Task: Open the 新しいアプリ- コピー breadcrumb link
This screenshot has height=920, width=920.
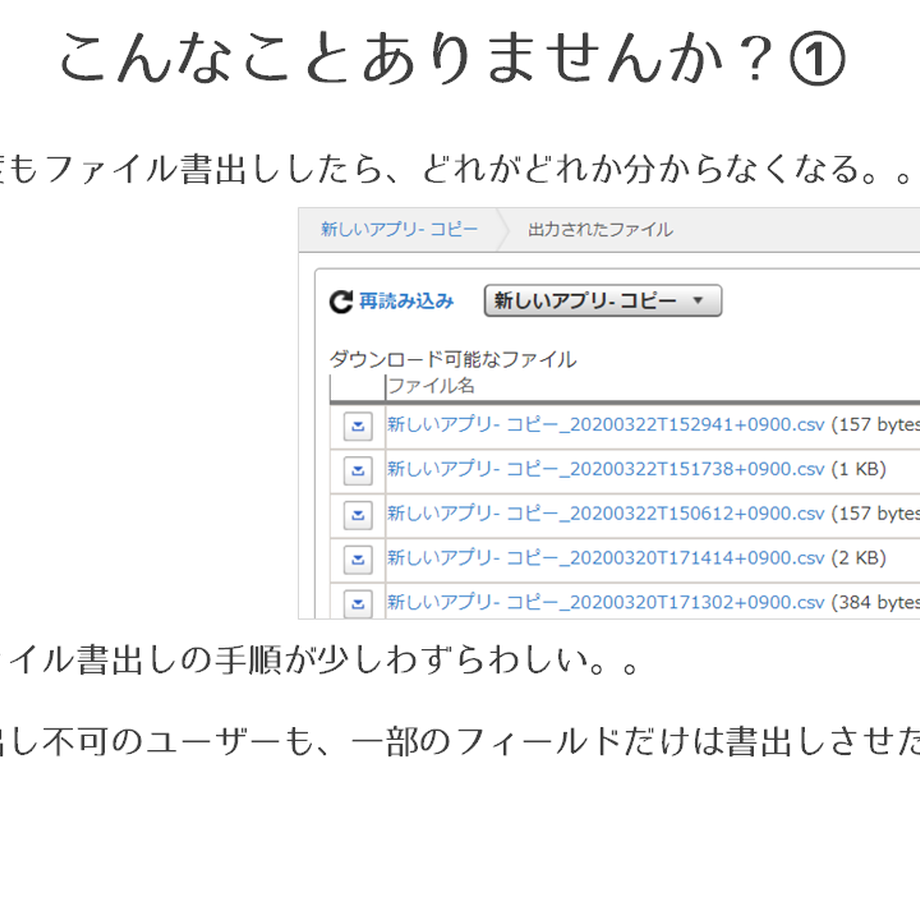Action: coord(399,229)
